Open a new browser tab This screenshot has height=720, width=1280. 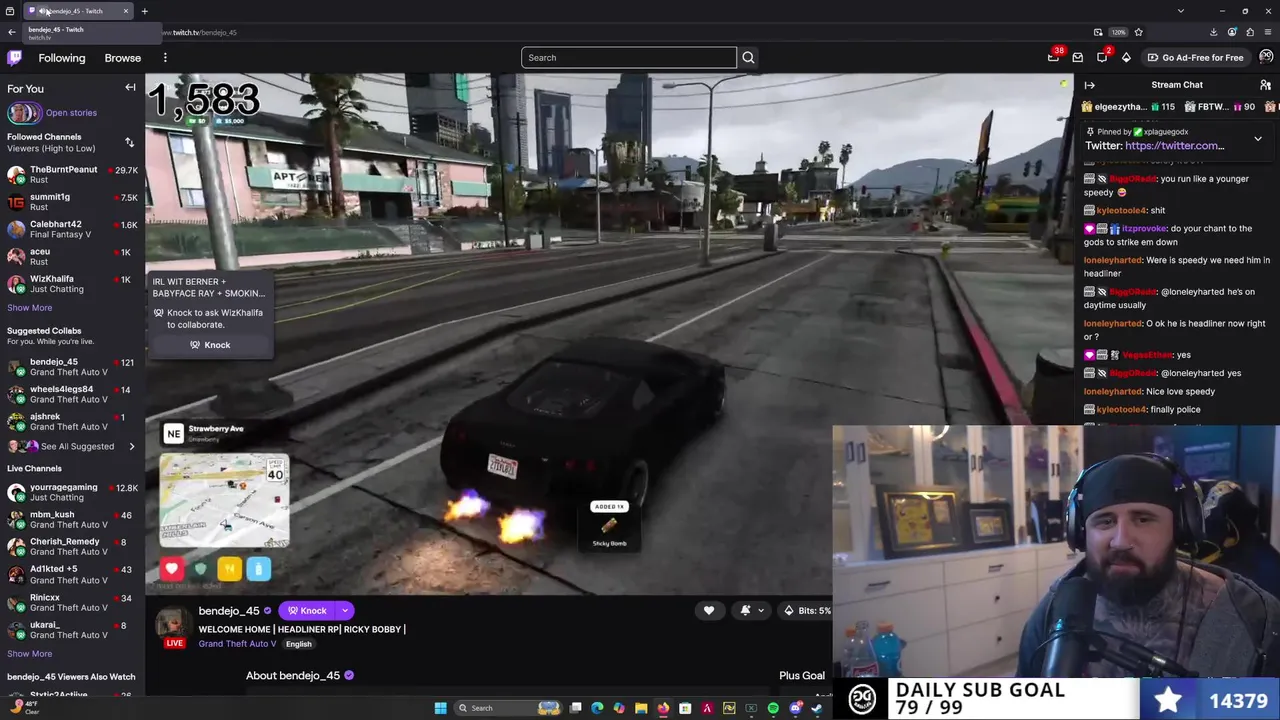(144, 11)
